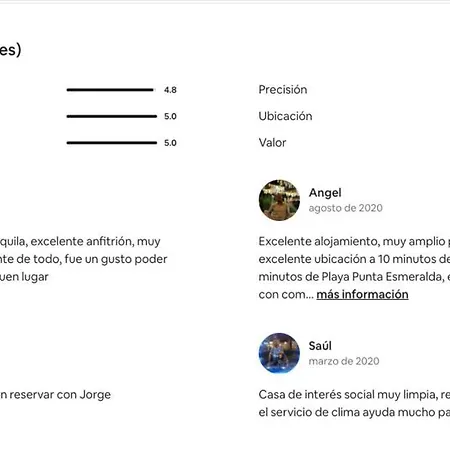Click the 'más información' link

[362, 294]
